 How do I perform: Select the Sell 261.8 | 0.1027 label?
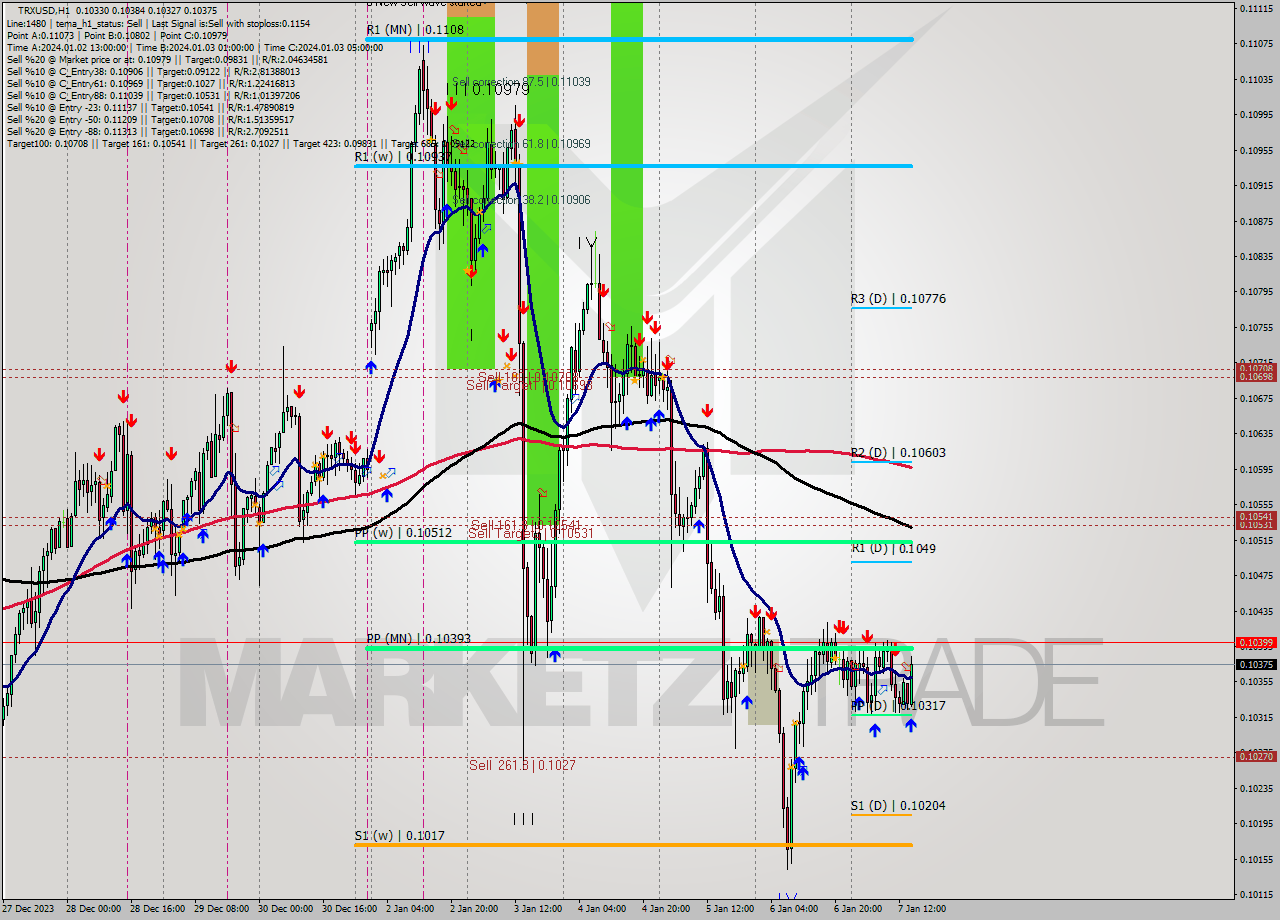(522, 765)
